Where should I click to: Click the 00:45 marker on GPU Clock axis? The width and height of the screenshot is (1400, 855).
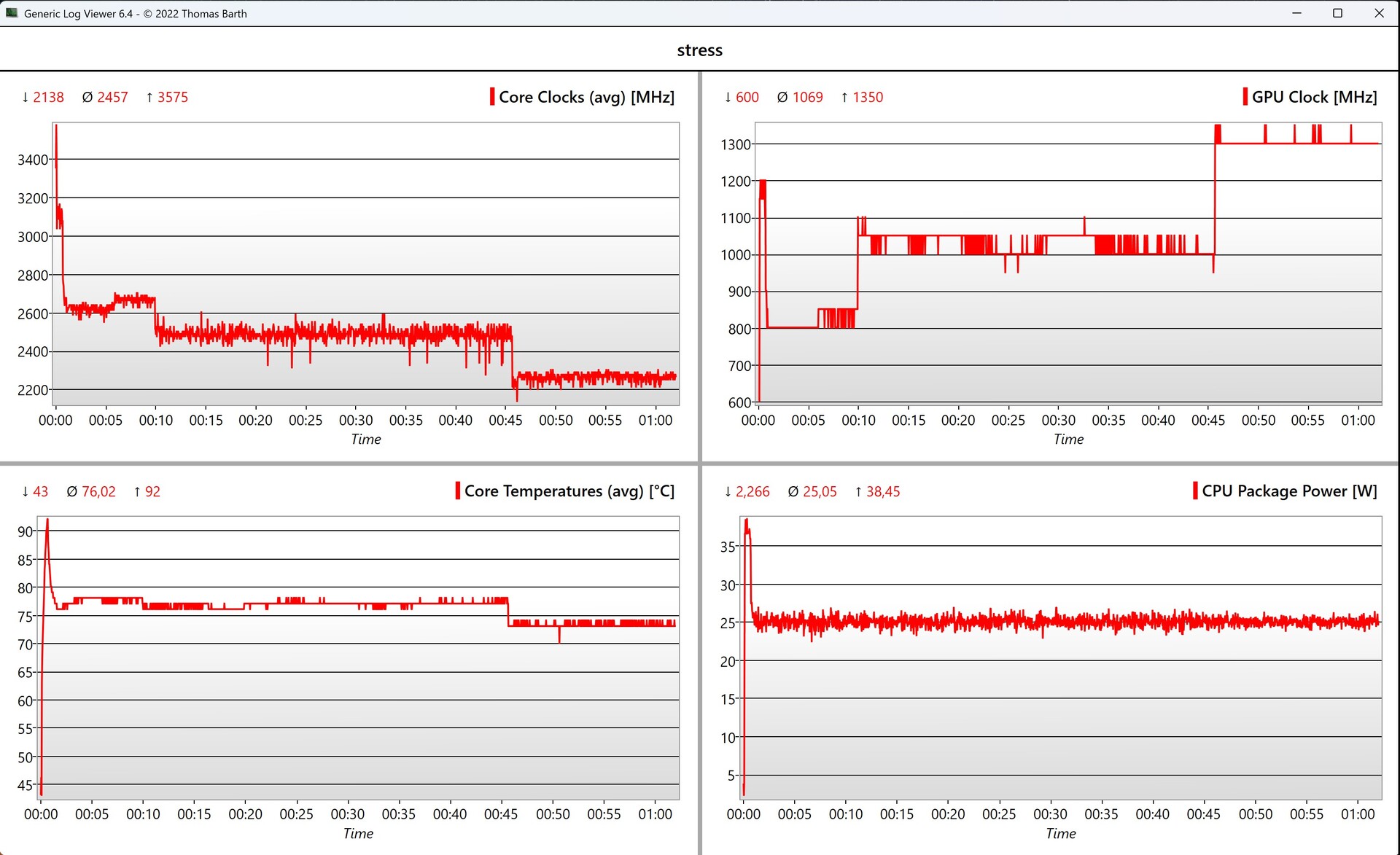pyautogui.click(x=1207, y=420)
